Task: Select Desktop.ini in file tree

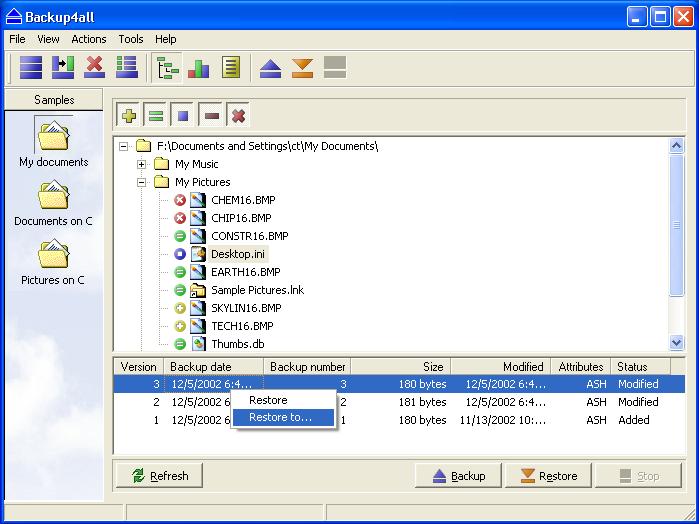Action: 238,254
